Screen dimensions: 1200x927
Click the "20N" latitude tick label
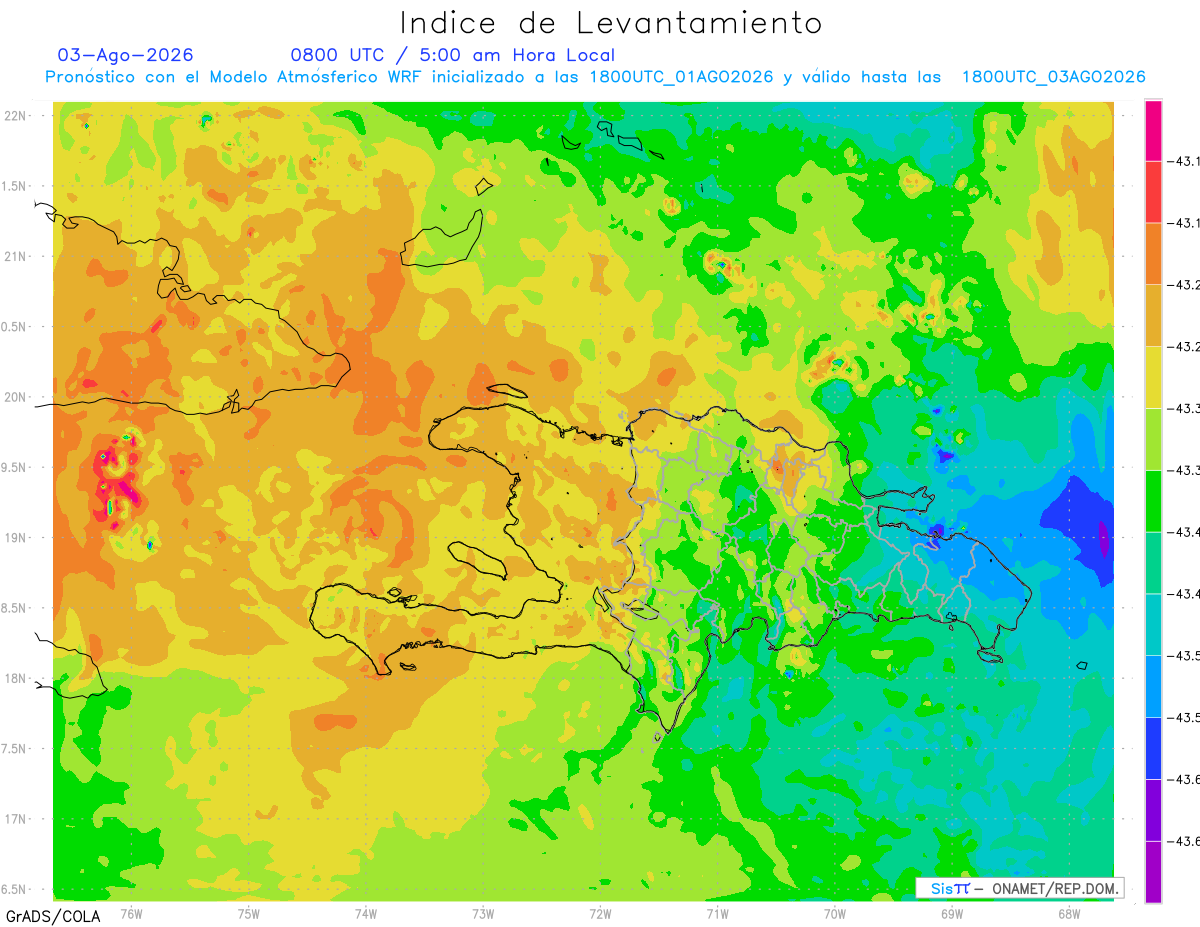click(x=15, y=397)
